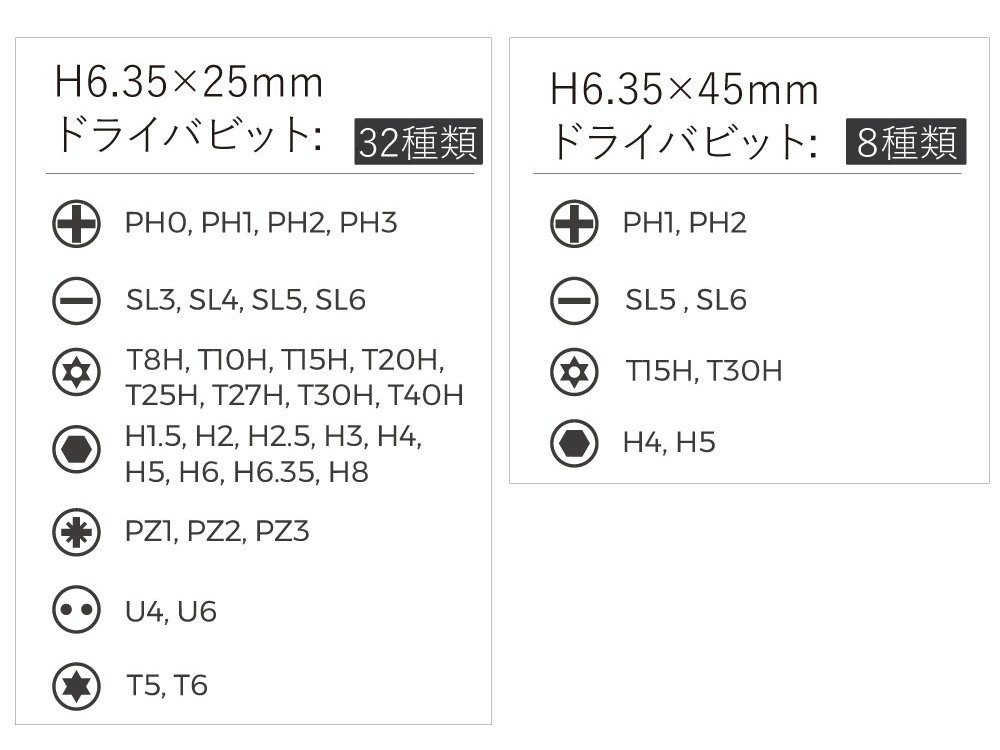Click the 8種類 badge
Screen dimensions: 1000x750
(906, 143)
